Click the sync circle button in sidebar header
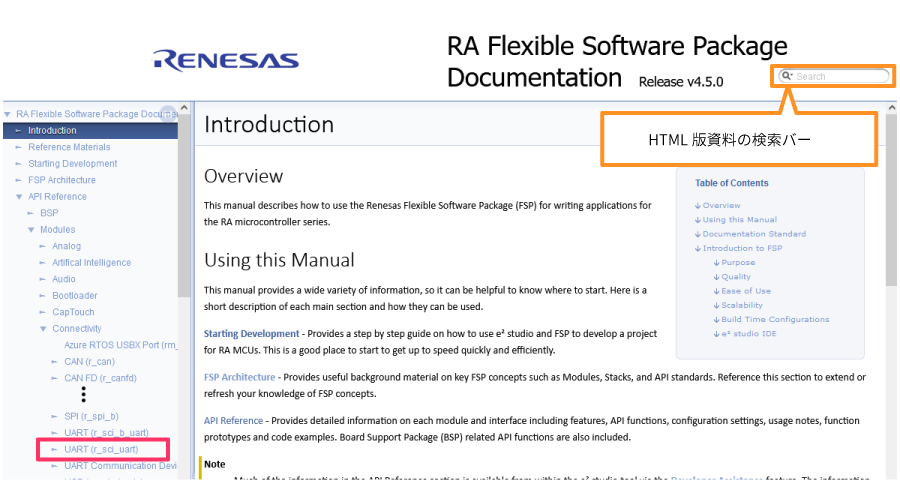Image resolution: width=900 pixels, height=500 pixels. (x=168, y=113)
